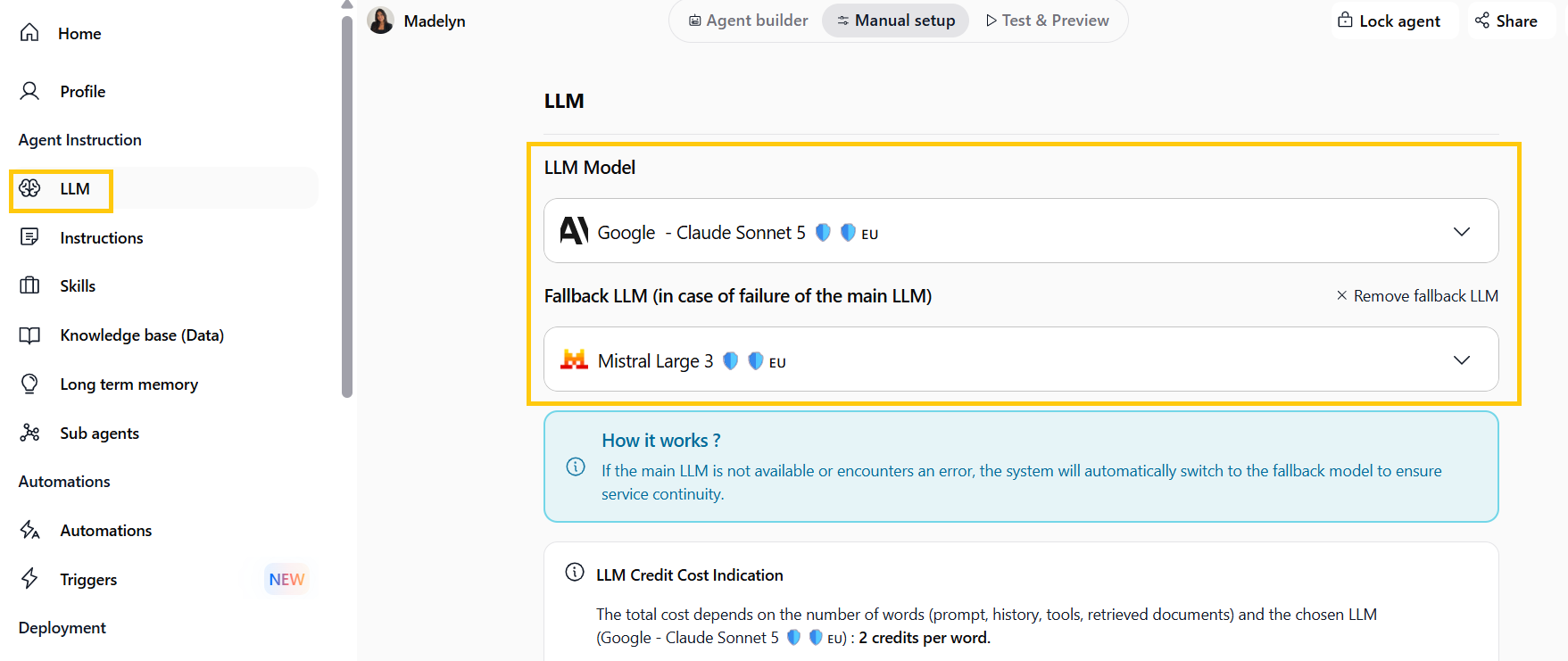Screen dimensions: 1568x661
Task: Click the info icon in How it works box
Action: 576,467
